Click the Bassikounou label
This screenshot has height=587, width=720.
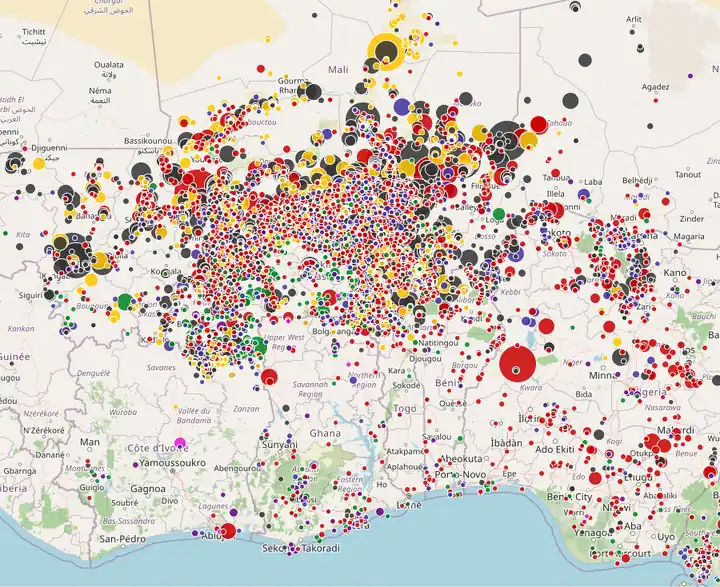[x=148, y=141]
